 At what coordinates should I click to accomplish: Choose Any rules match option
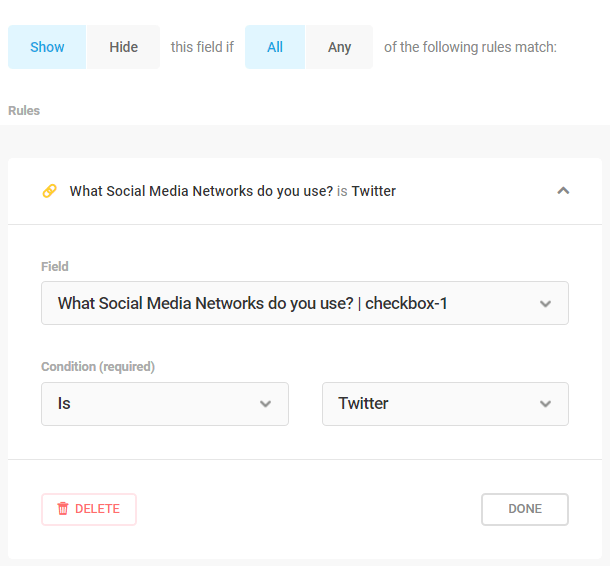[339, 47]
